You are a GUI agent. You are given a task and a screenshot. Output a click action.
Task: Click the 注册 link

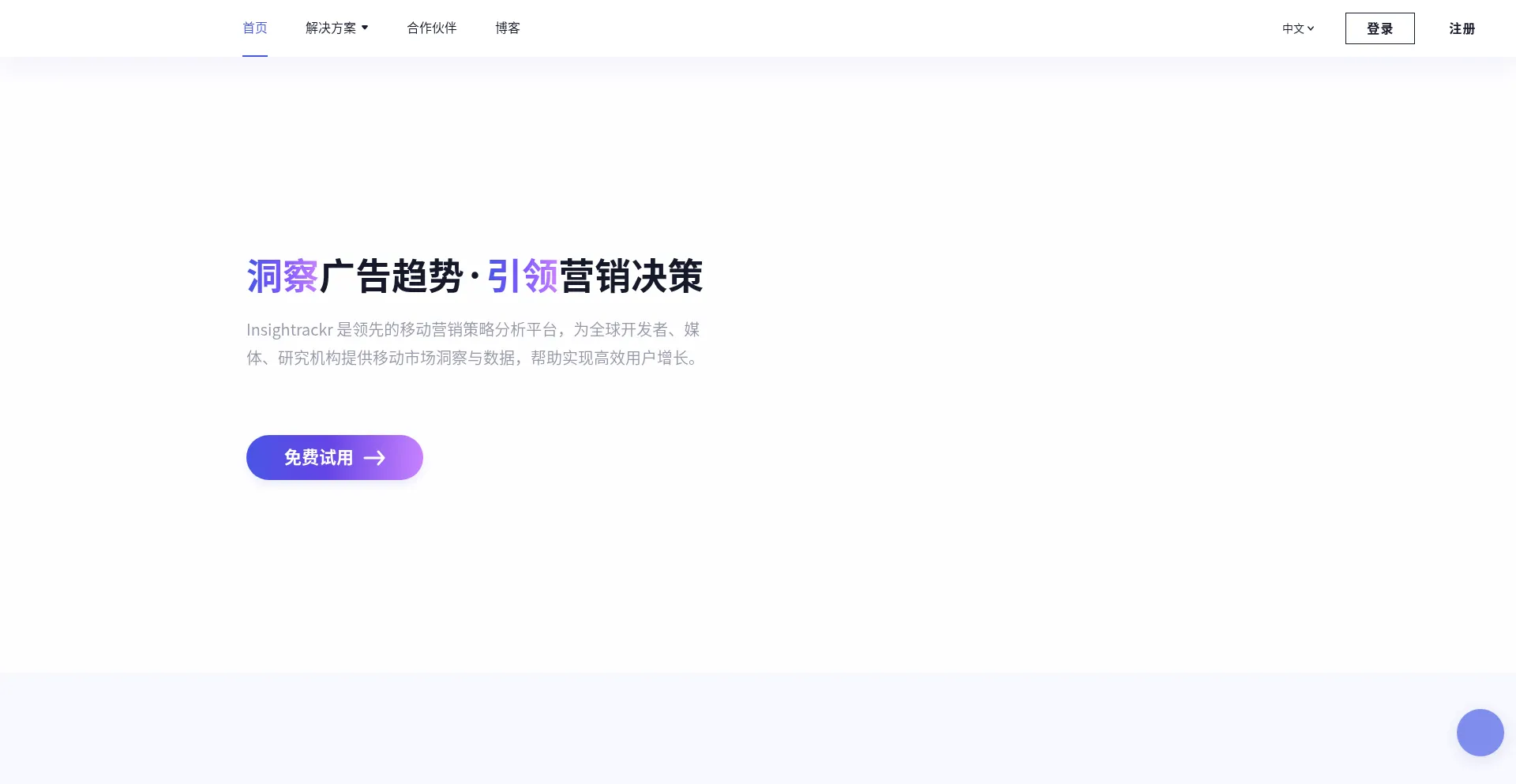pos(1462,28)
